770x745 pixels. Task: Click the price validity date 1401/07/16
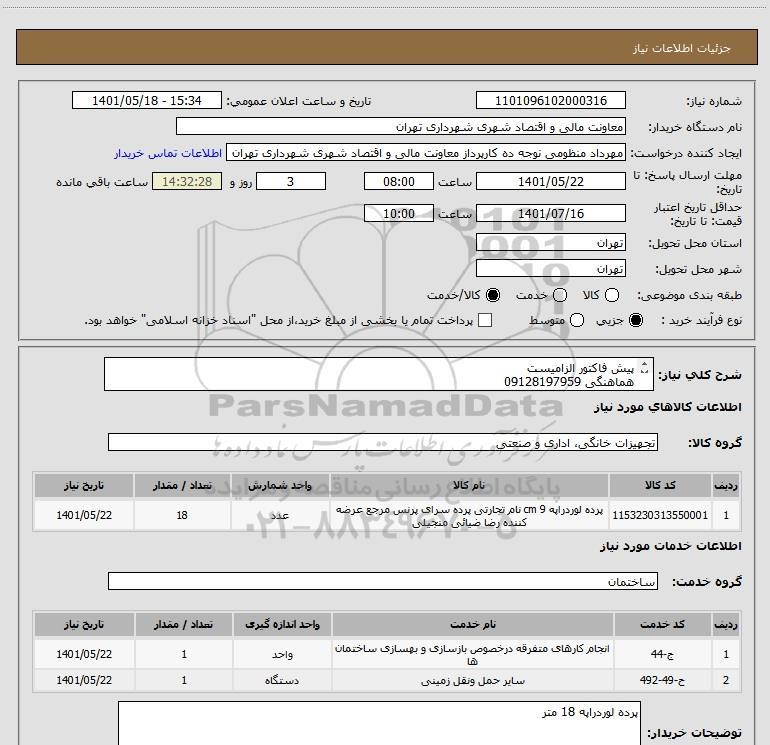click(550, 213)
